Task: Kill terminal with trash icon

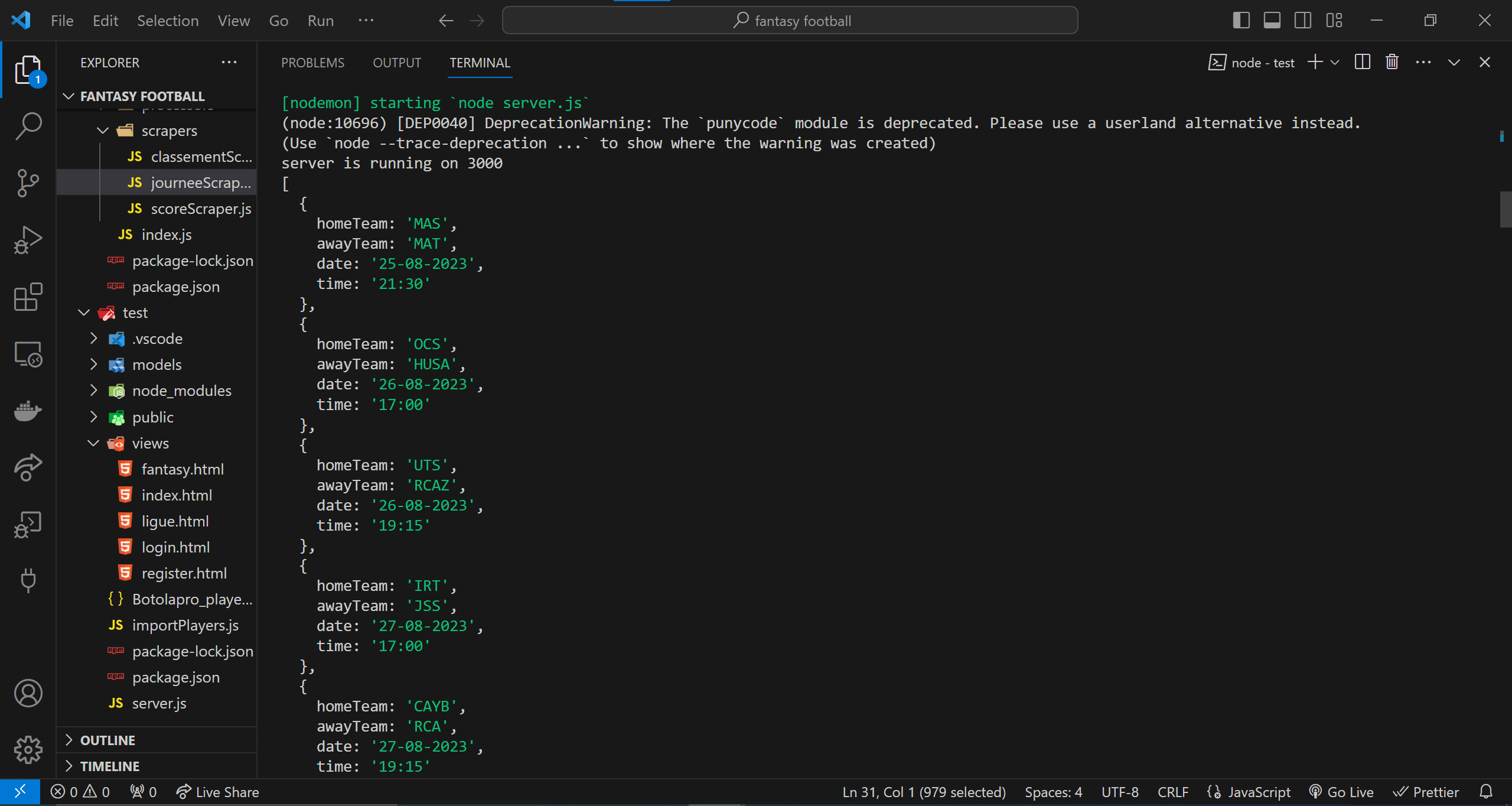Action: (1392, 62)
